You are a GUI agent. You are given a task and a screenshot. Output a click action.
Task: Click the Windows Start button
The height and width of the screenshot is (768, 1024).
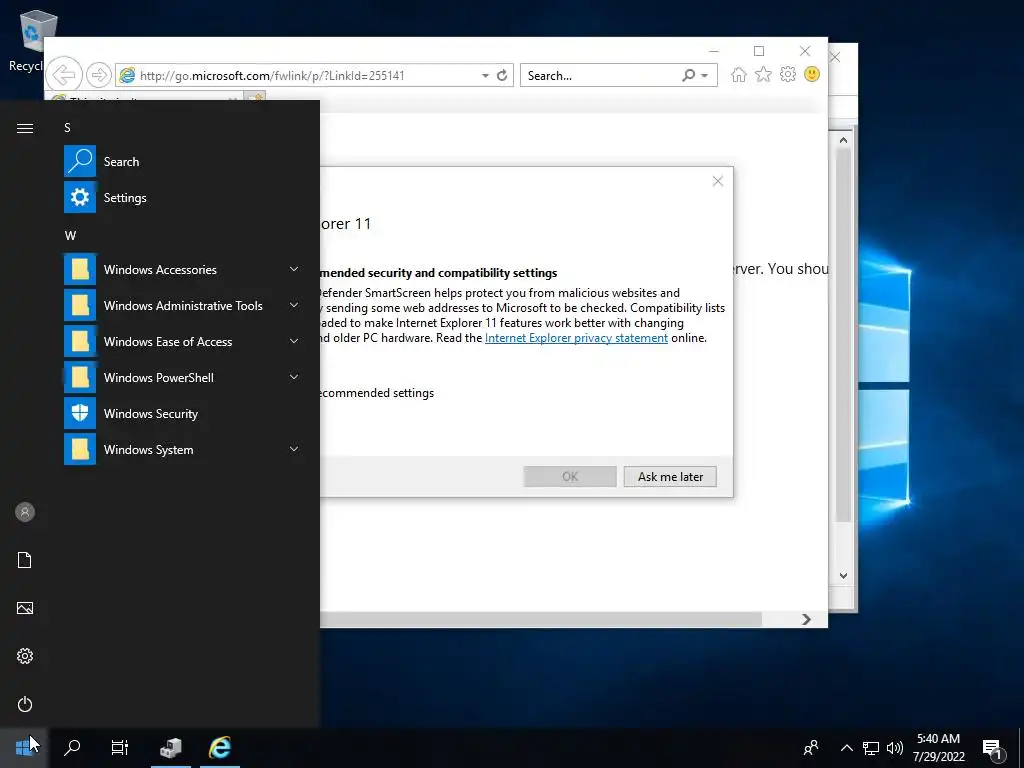24,747
